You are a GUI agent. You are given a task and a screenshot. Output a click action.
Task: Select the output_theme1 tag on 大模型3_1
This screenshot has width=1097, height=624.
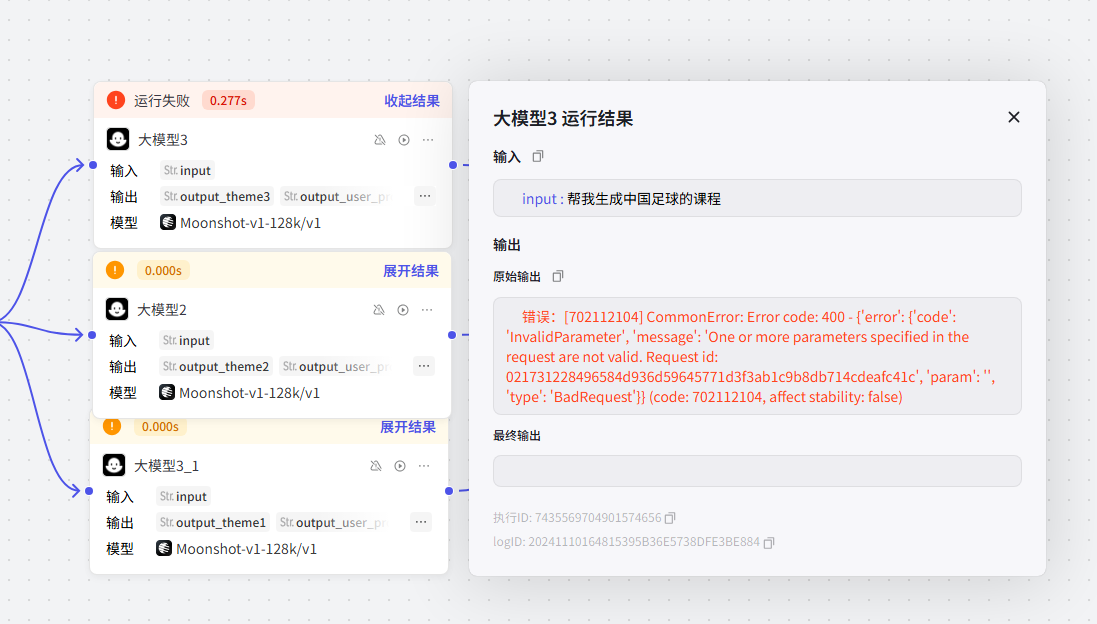[x=213, y=523]
